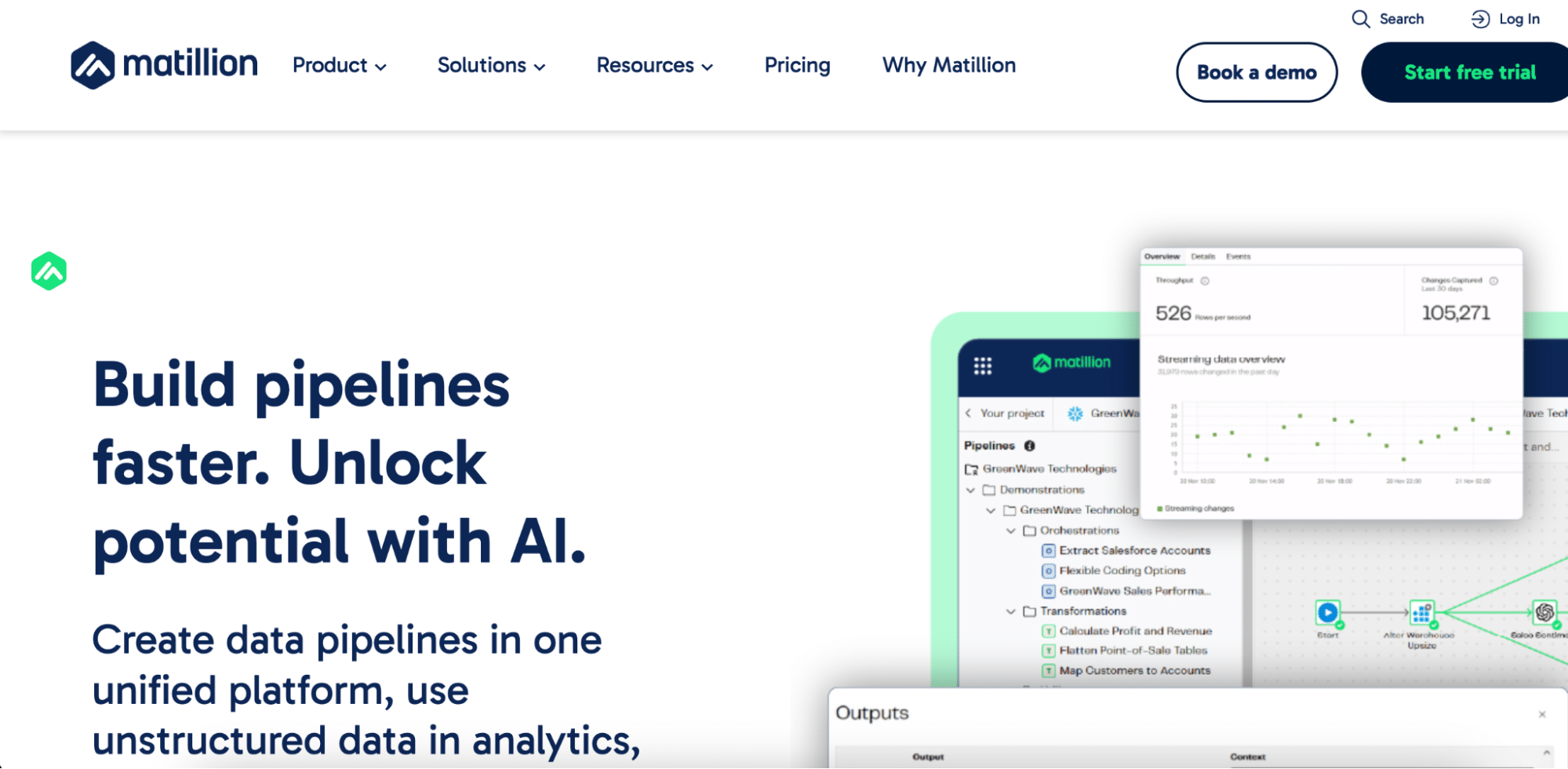Close the Outputs panel

point(1542,714)
